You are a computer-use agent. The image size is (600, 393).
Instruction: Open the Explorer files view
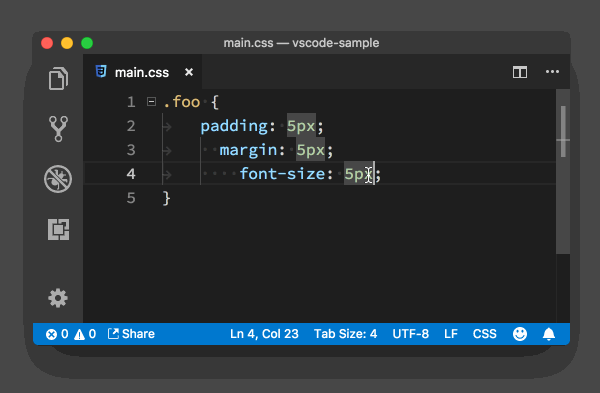pyautogui.click(x=58, y=78)
